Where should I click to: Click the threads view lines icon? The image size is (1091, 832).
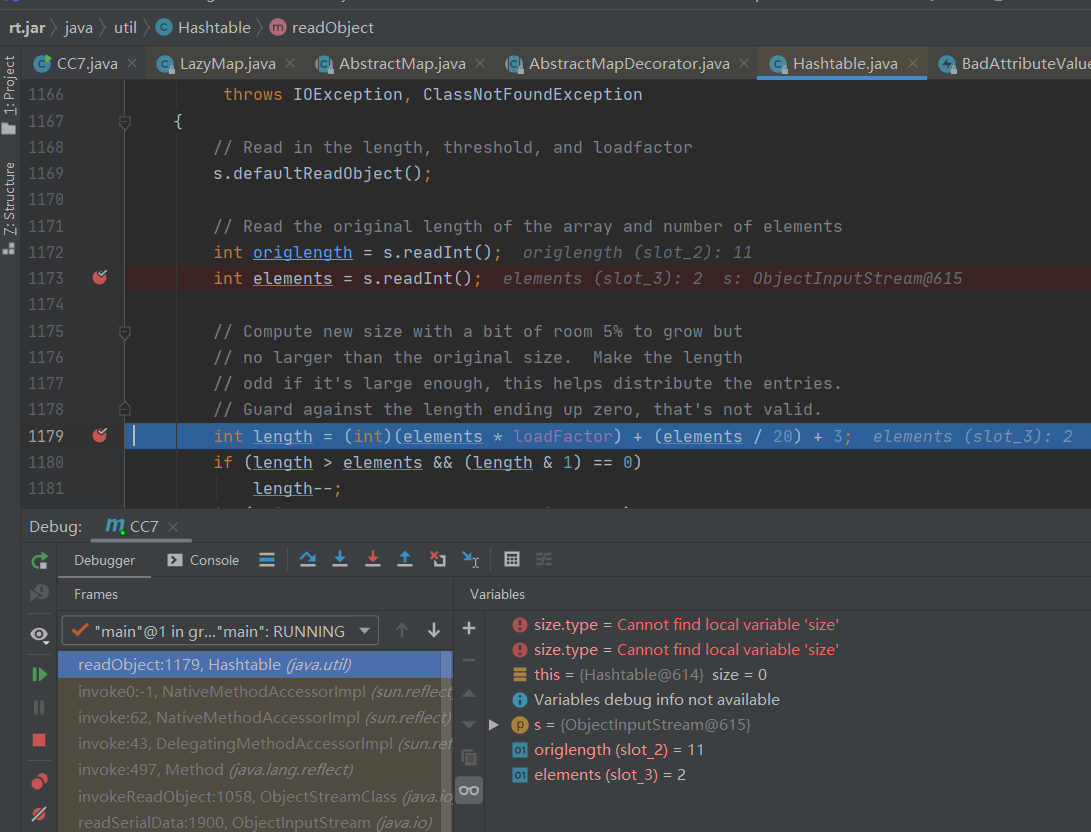point(267,560)
